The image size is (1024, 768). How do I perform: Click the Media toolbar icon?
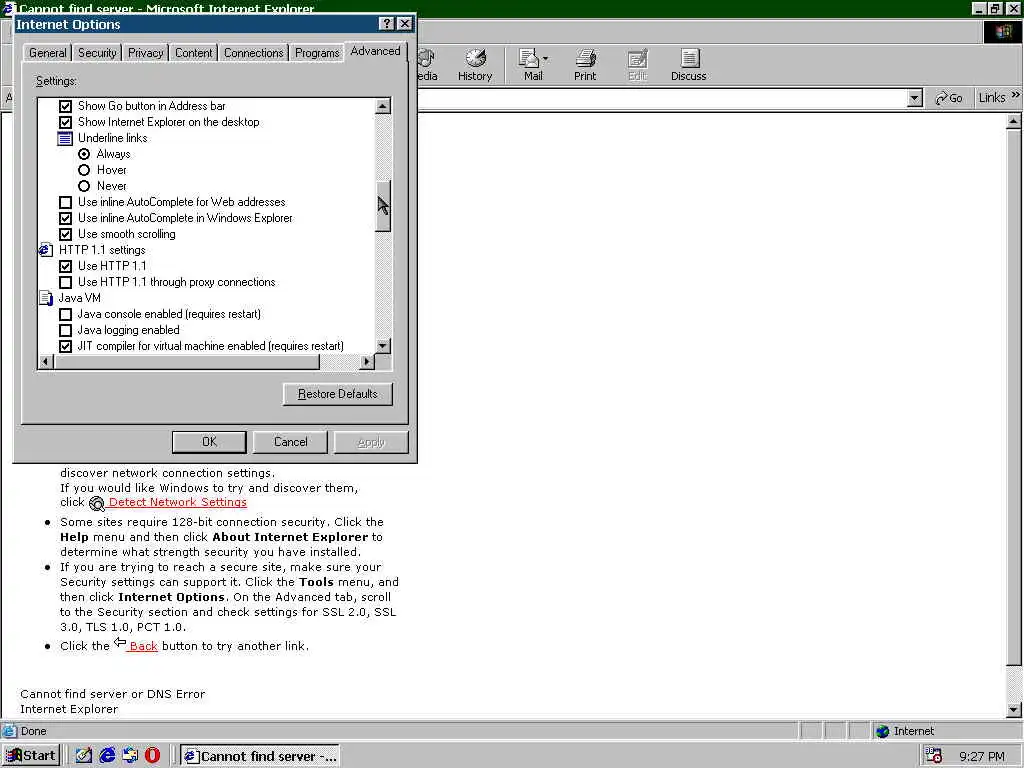click(x=427, y=59)
